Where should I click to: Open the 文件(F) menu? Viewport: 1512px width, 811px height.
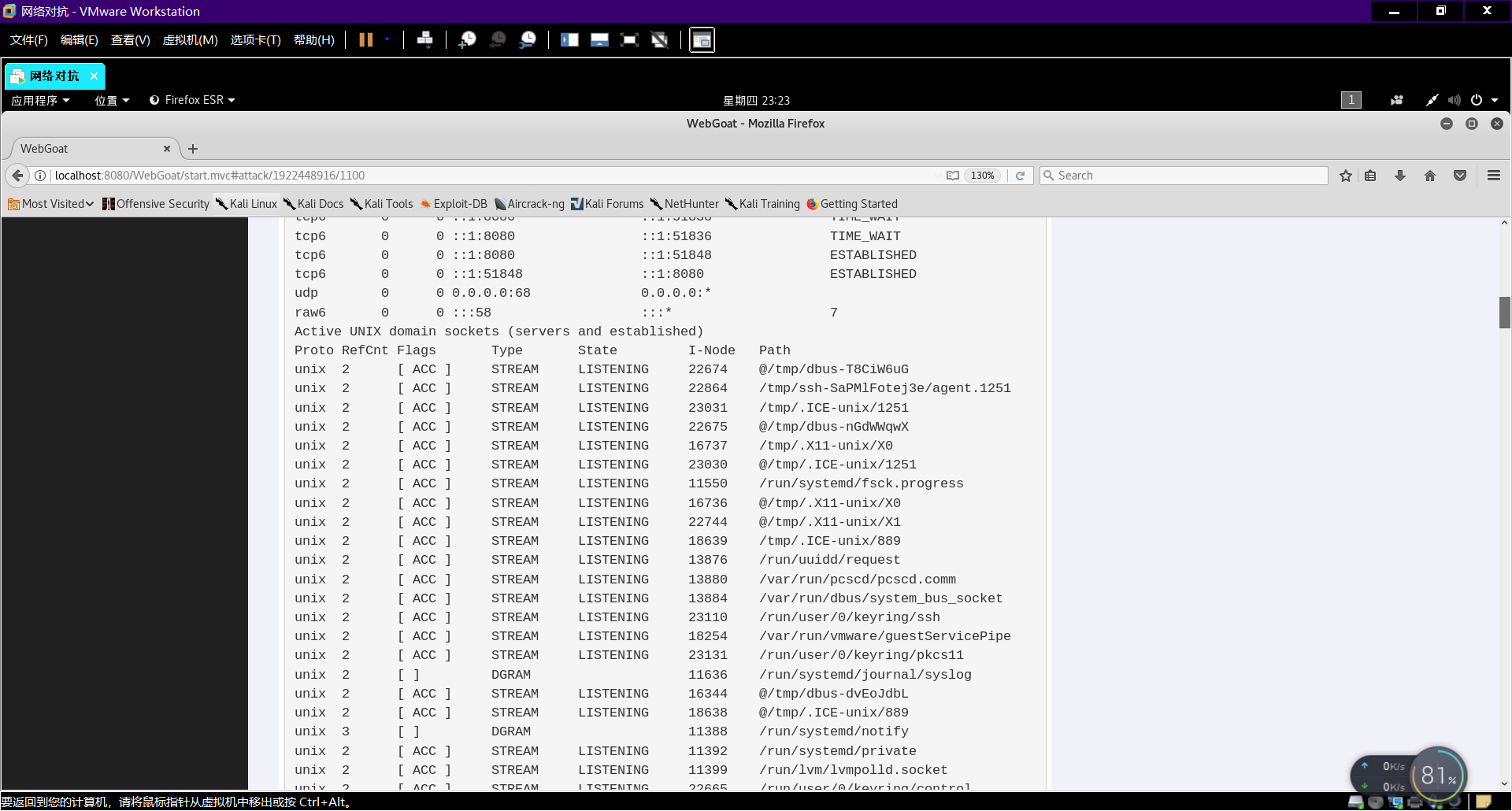pos(29,39)
